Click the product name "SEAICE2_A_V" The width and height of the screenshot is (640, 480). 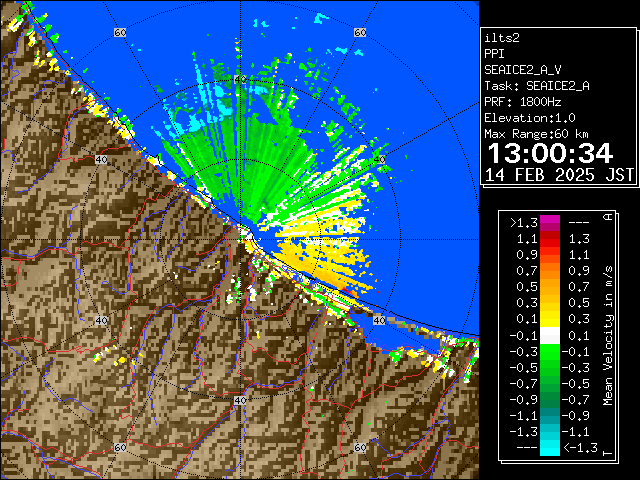523,70
